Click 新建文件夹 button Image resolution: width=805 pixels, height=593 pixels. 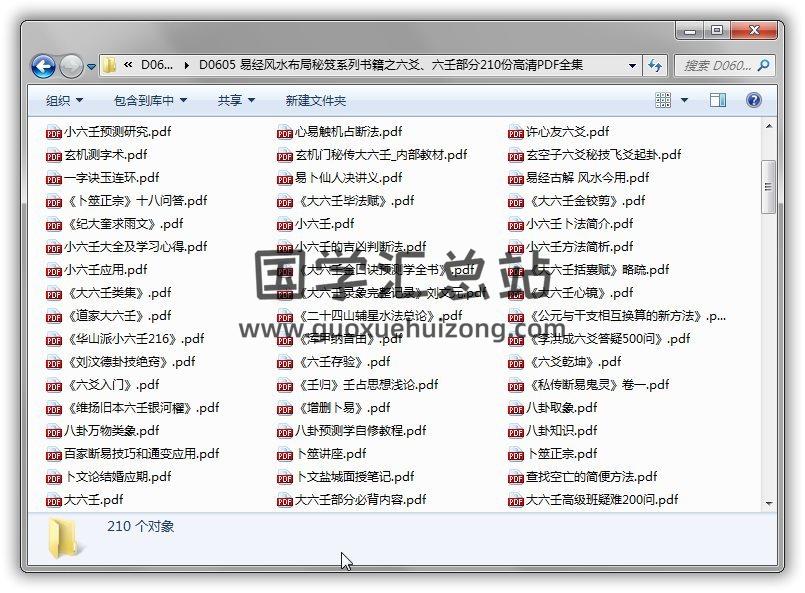[315, 100]
